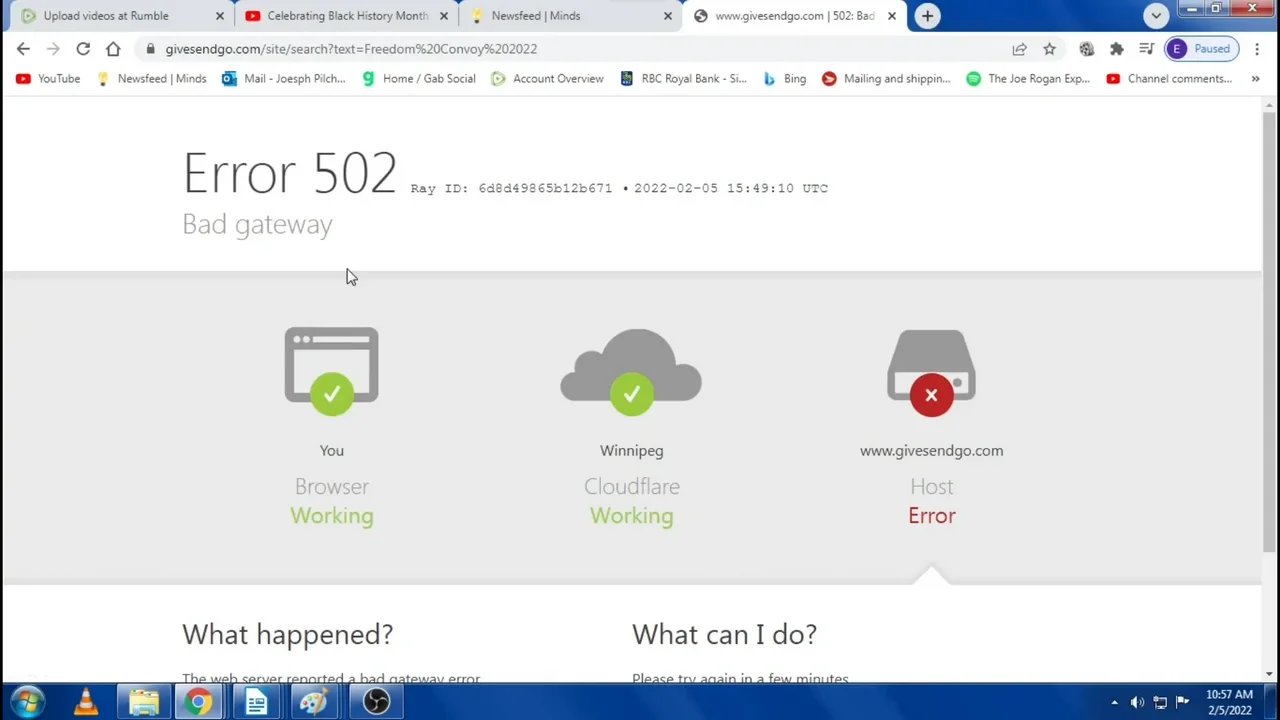Open the media controls icon in toolbar
The image size is (1280, 720).
click(x=1146, y=48)
